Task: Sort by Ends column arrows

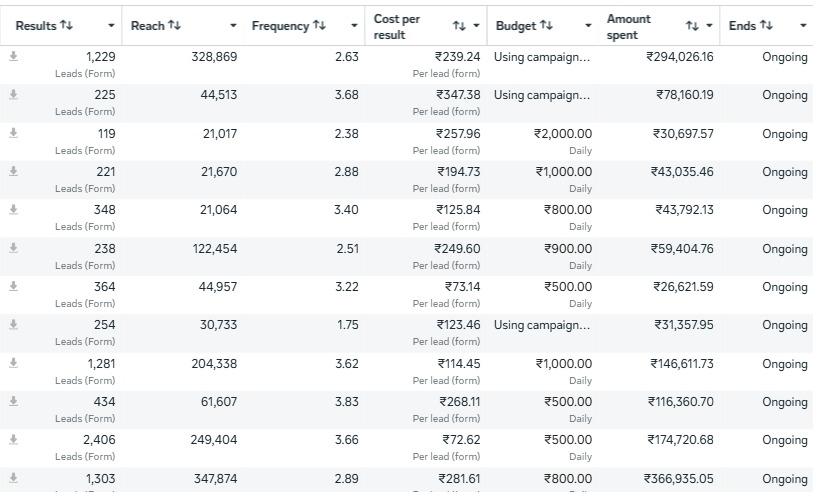Action: [766, 25]
